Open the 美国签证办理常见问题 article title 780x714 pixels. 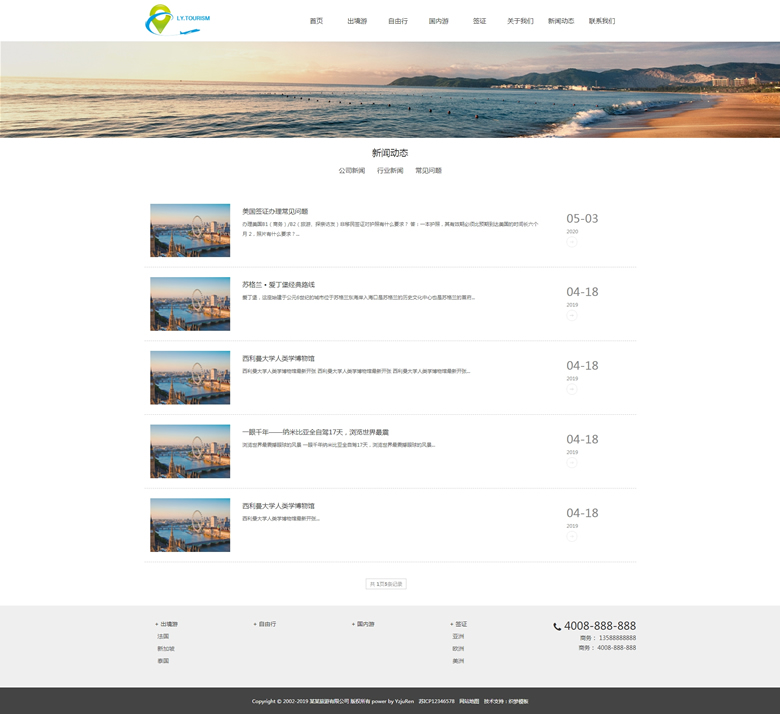coord(275,211)
